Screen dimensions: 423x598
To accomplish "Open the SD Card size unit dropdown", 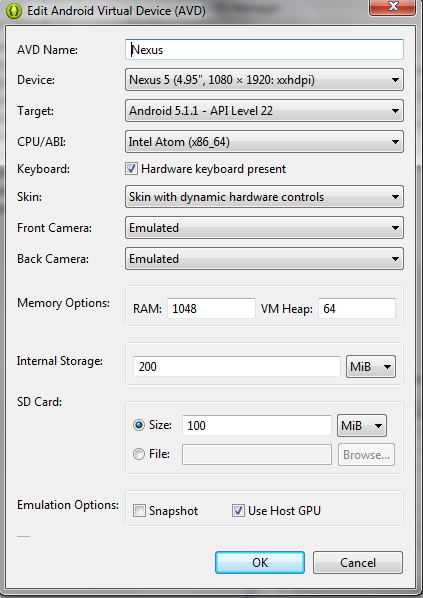I will tap(362, 425).
